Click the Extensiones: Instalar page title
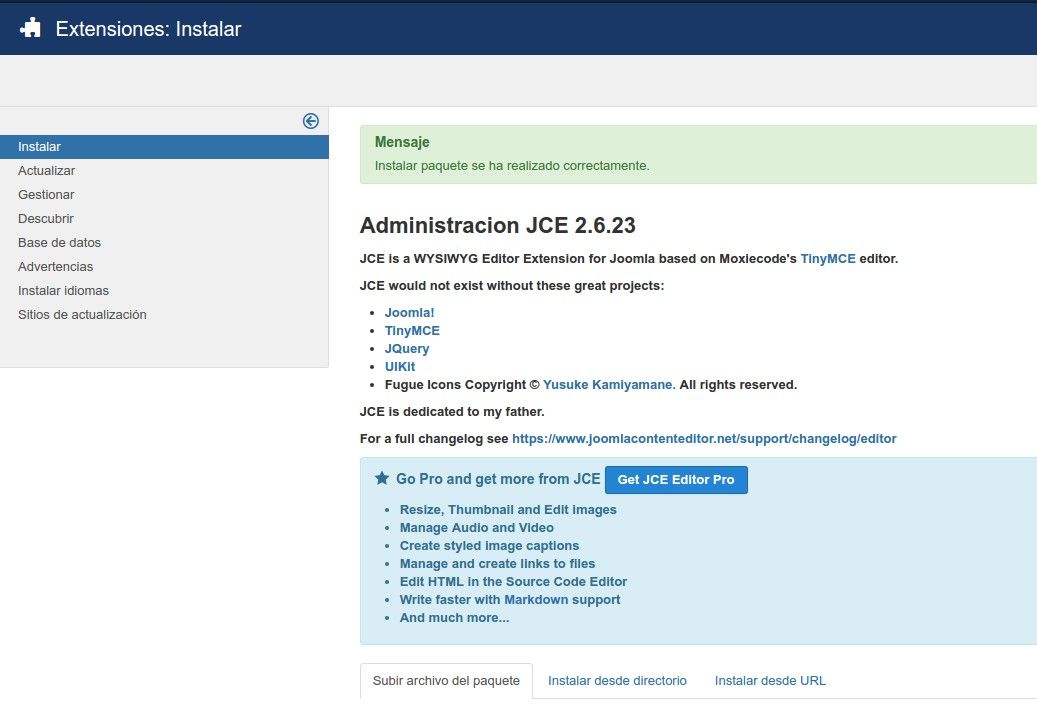Screen dimensions: 1037x727 tap(148, 28)
